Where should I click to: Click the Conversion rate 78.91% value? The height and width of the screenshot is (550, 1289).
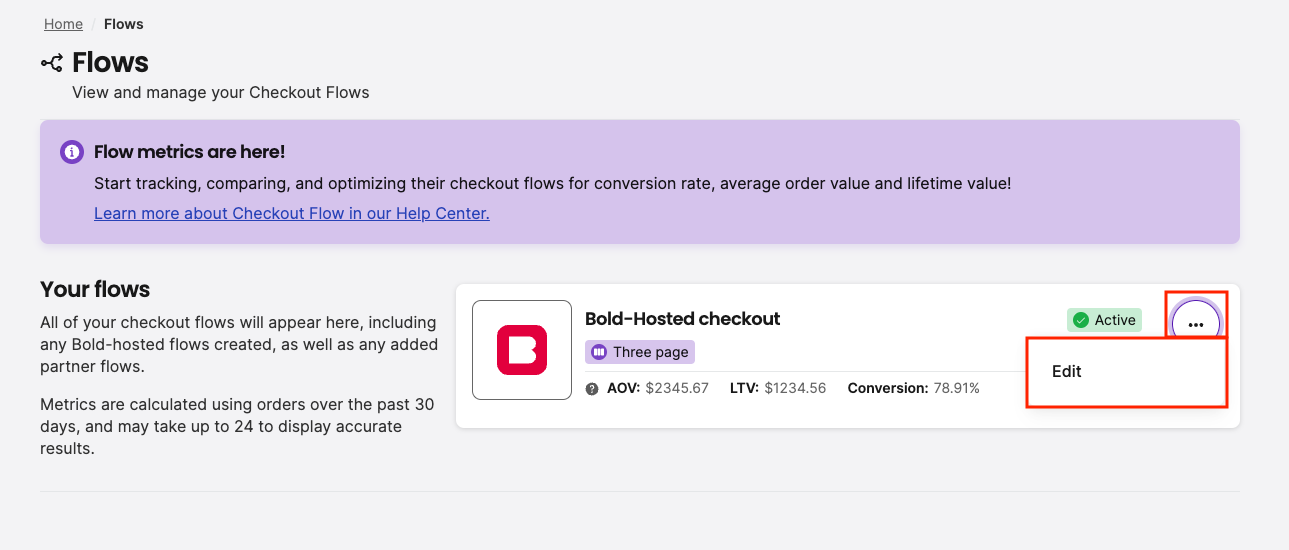click(x=956, y=388)
